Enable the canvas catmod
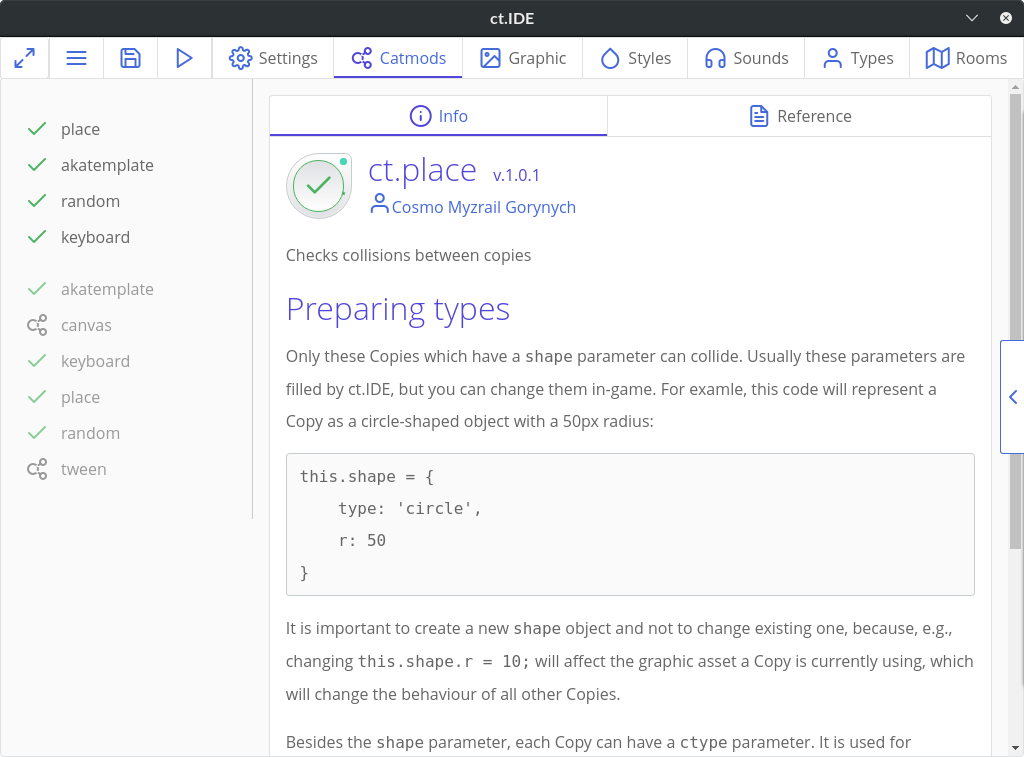Viewport: 1024px width, 757px height. coord(85,325)
